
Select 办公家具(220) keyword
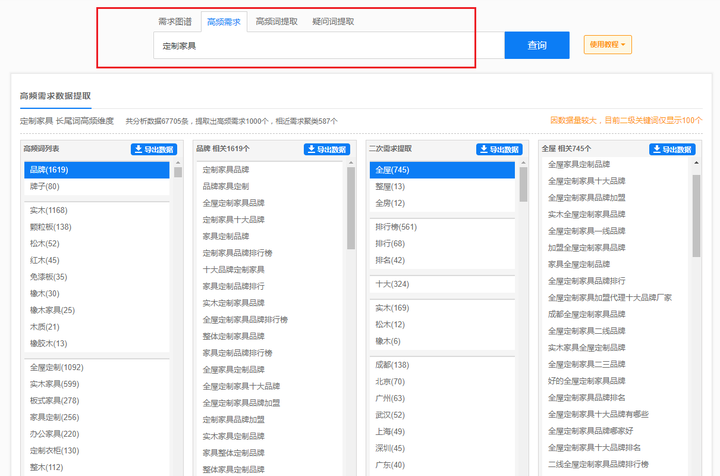pyautogui.click(x=97, y=434)
